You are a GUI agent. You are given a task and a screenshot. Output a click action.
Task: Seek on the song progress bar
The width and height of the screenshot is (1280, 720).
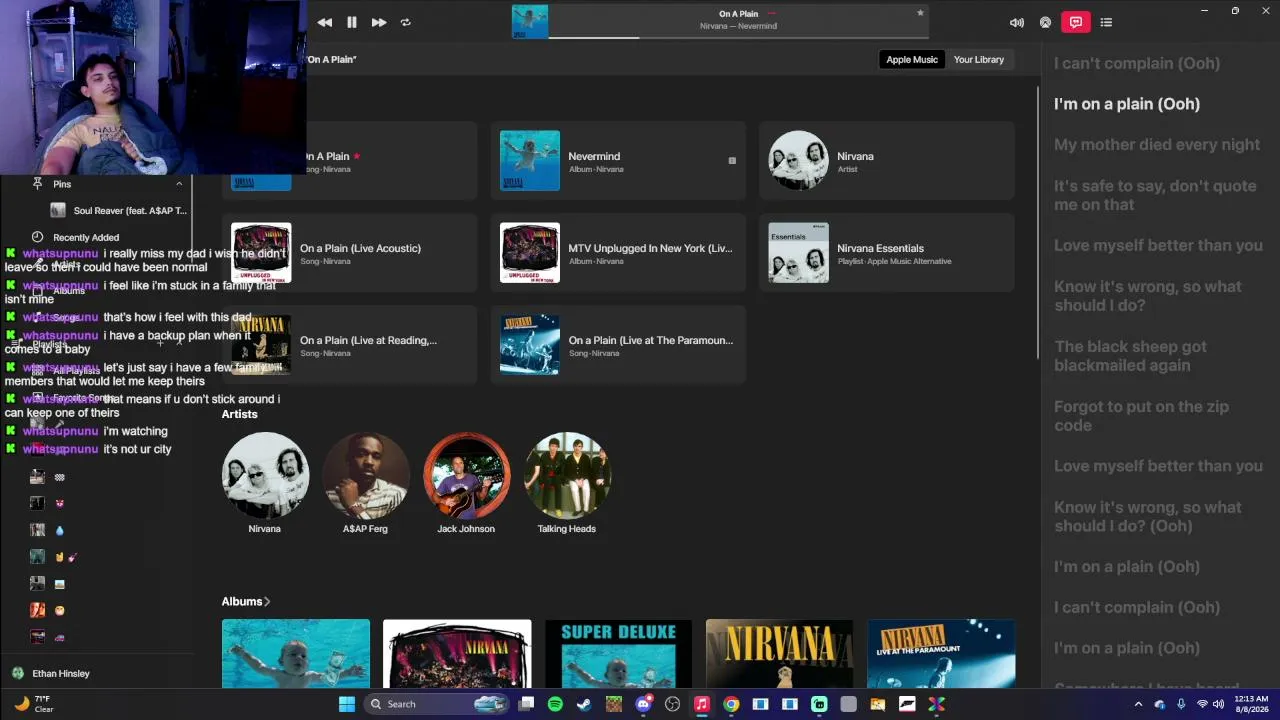coord(738,38)
